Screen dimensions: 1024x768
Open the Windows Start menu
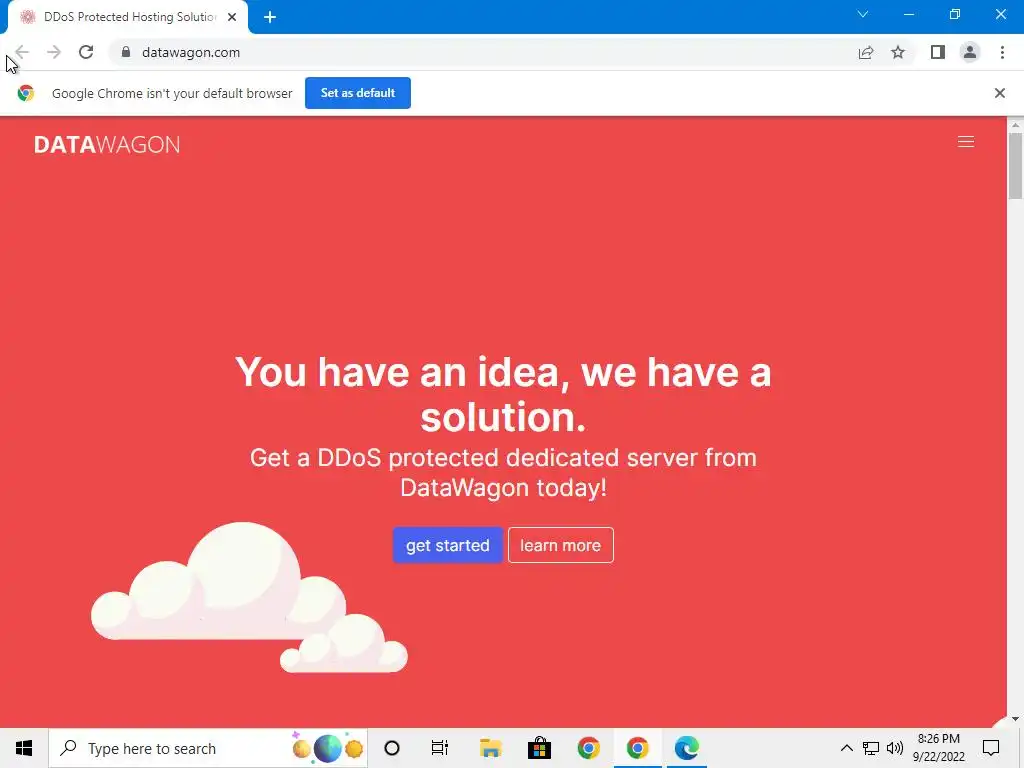click(24, 748)
